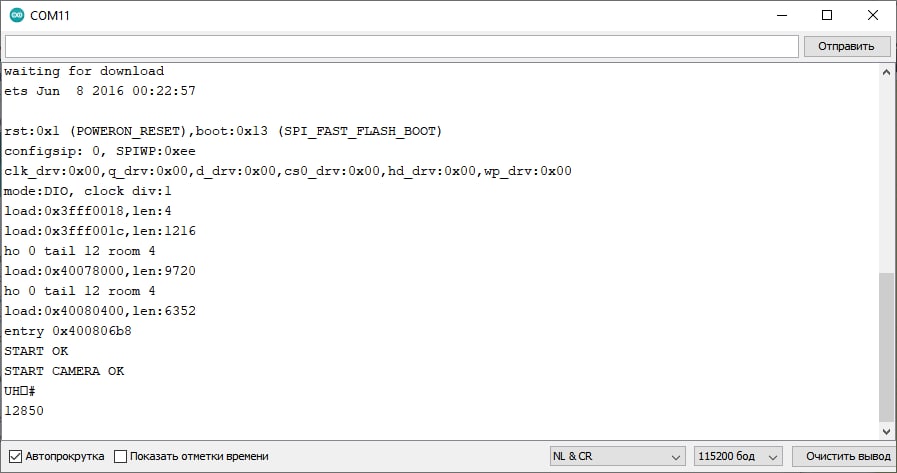Click the '12850' output value
Screen dimensions: 897x473
tap(23, 411)
